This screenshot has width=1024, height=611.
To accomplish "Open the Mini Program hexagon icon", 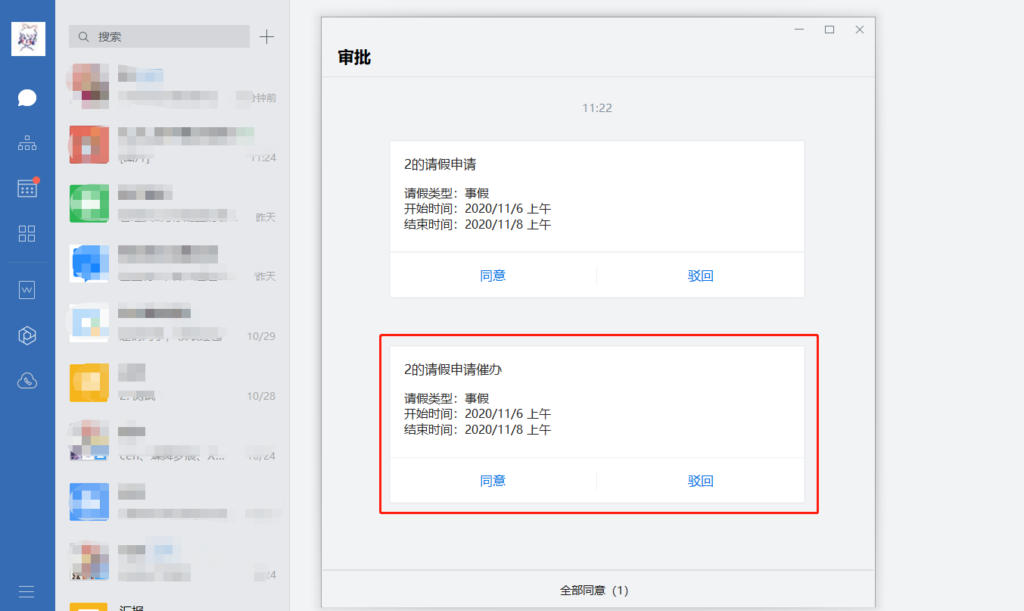I will (27, 334).
